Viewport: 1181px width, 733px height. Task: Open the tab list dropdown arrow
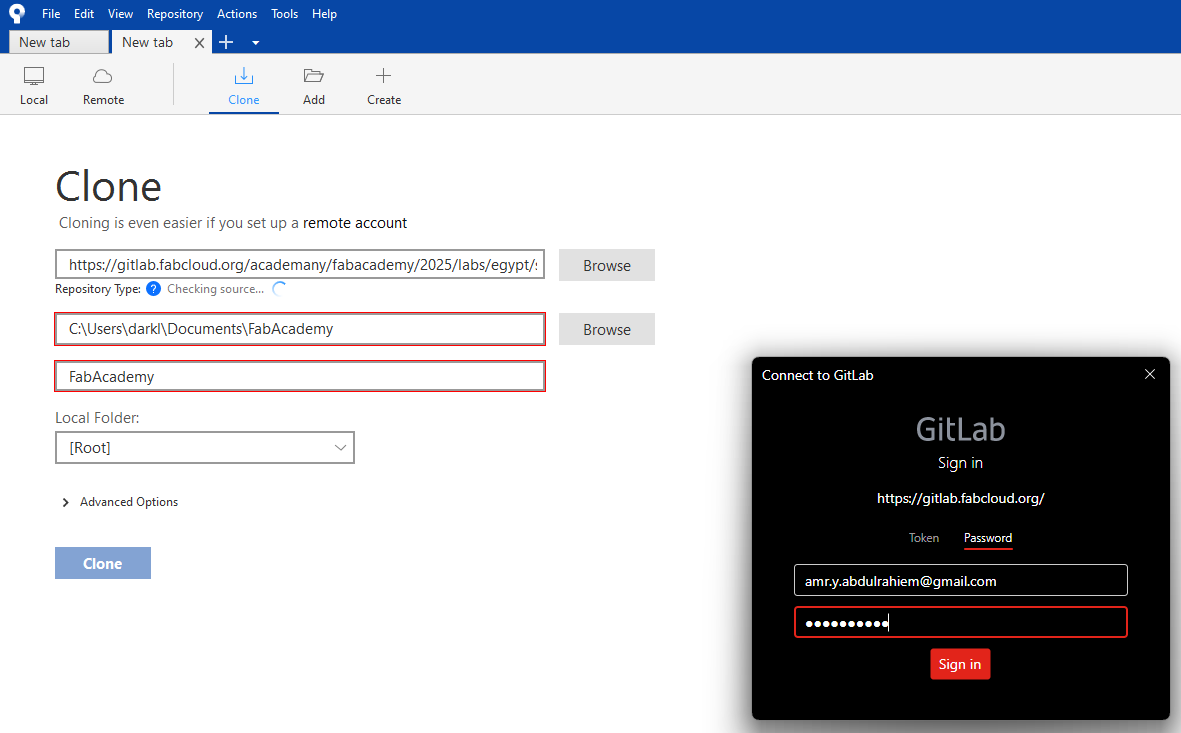(255, 43)
